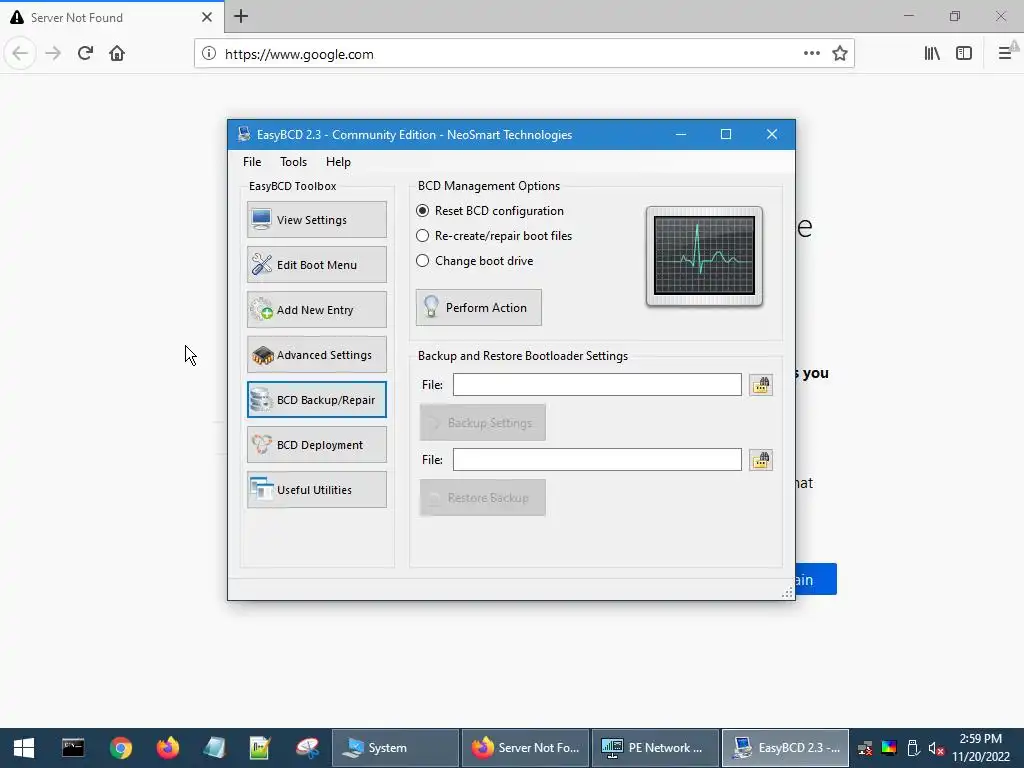Open Firefox hamburger application menu
The image size is (1024, 768).
click(1005, 54)
